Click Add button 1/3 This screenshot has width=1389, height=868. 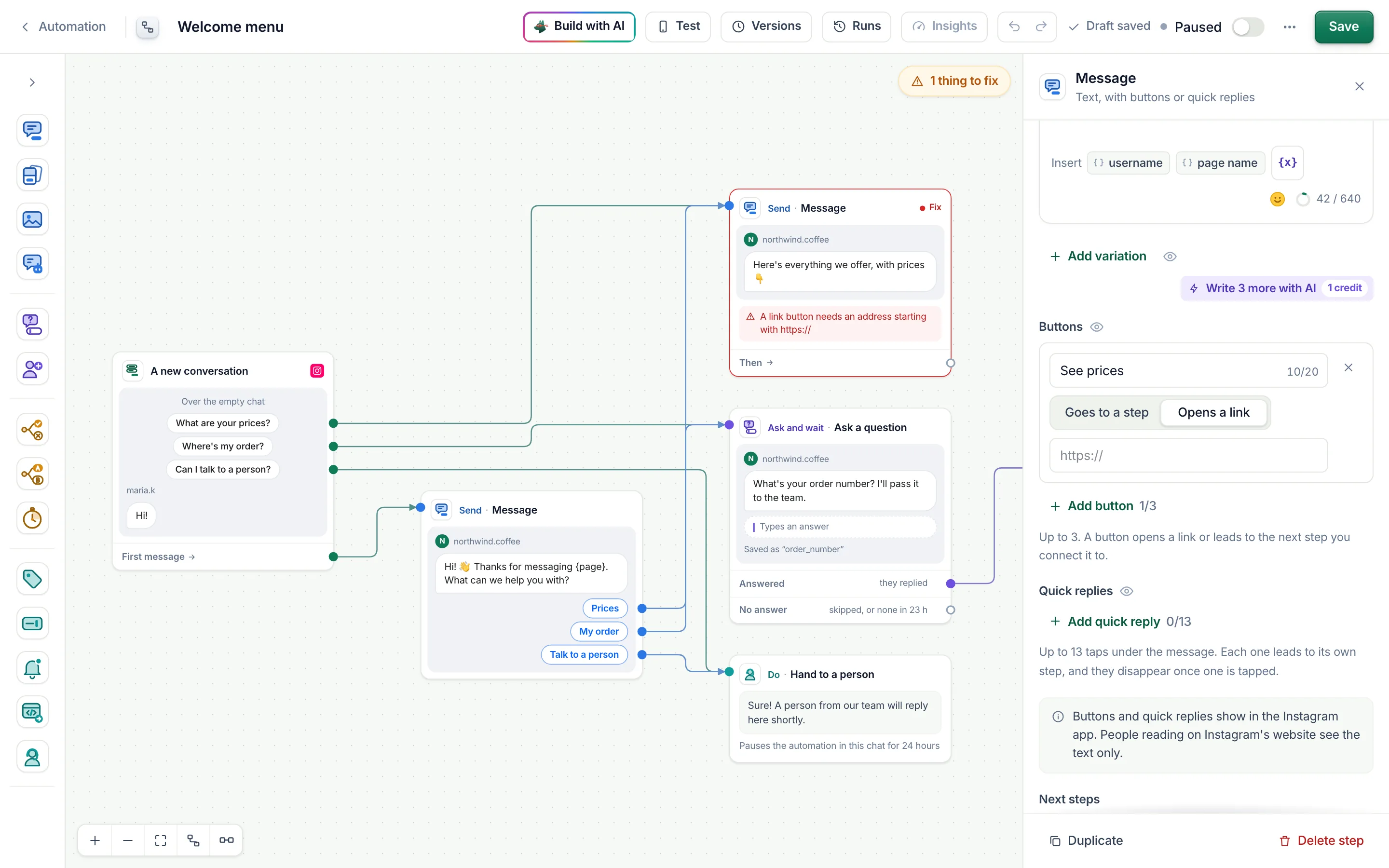1103,506
